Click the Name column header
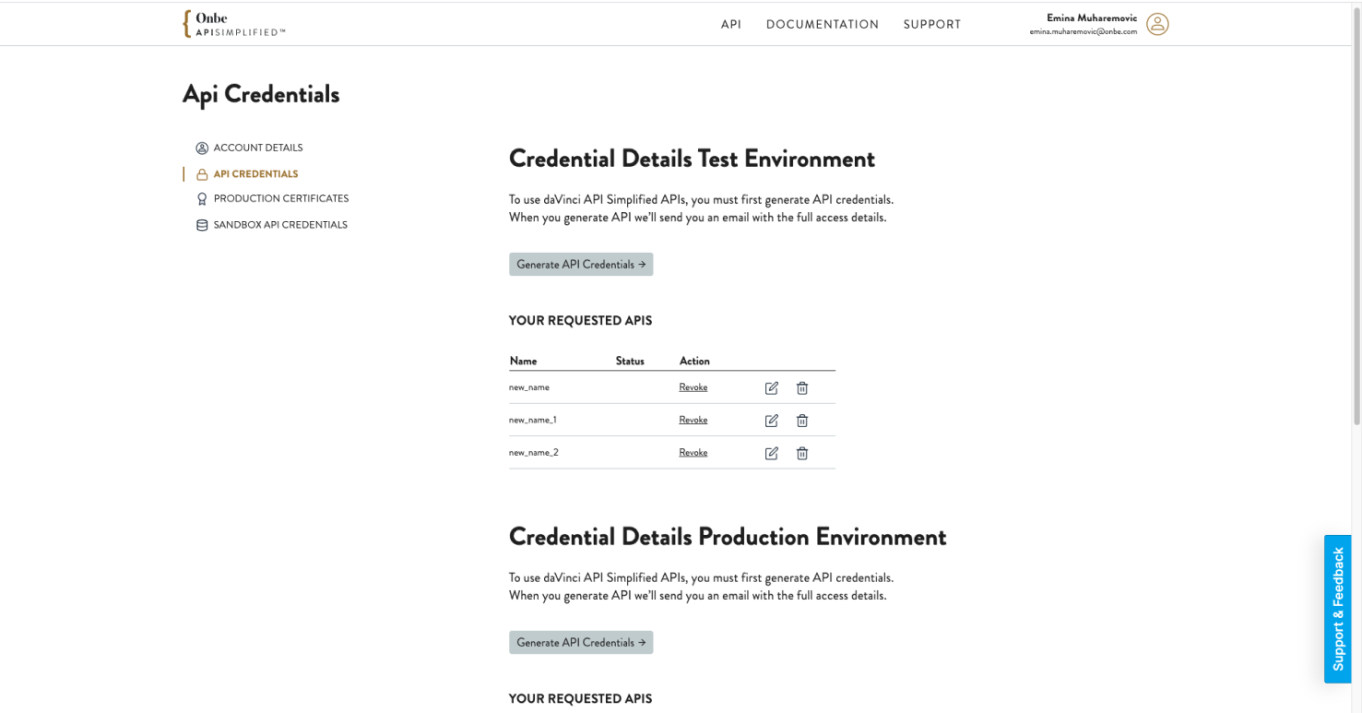 pos(523,361)
